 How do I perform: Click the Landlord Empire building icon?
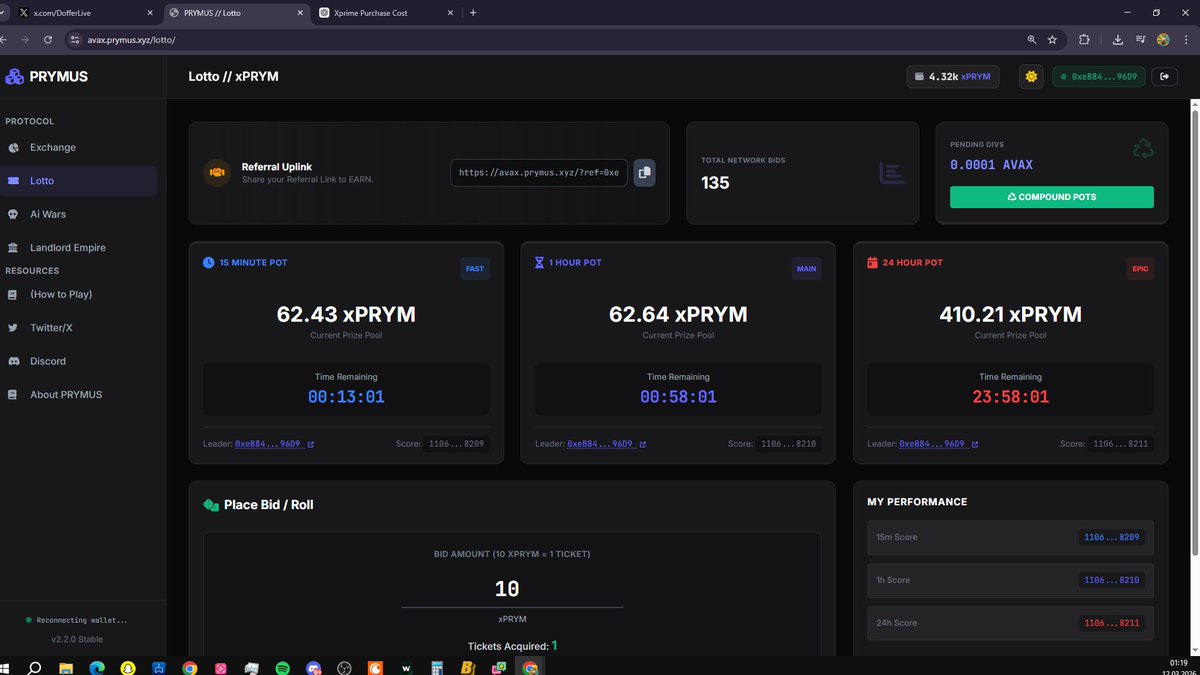[x=13, y=247]
